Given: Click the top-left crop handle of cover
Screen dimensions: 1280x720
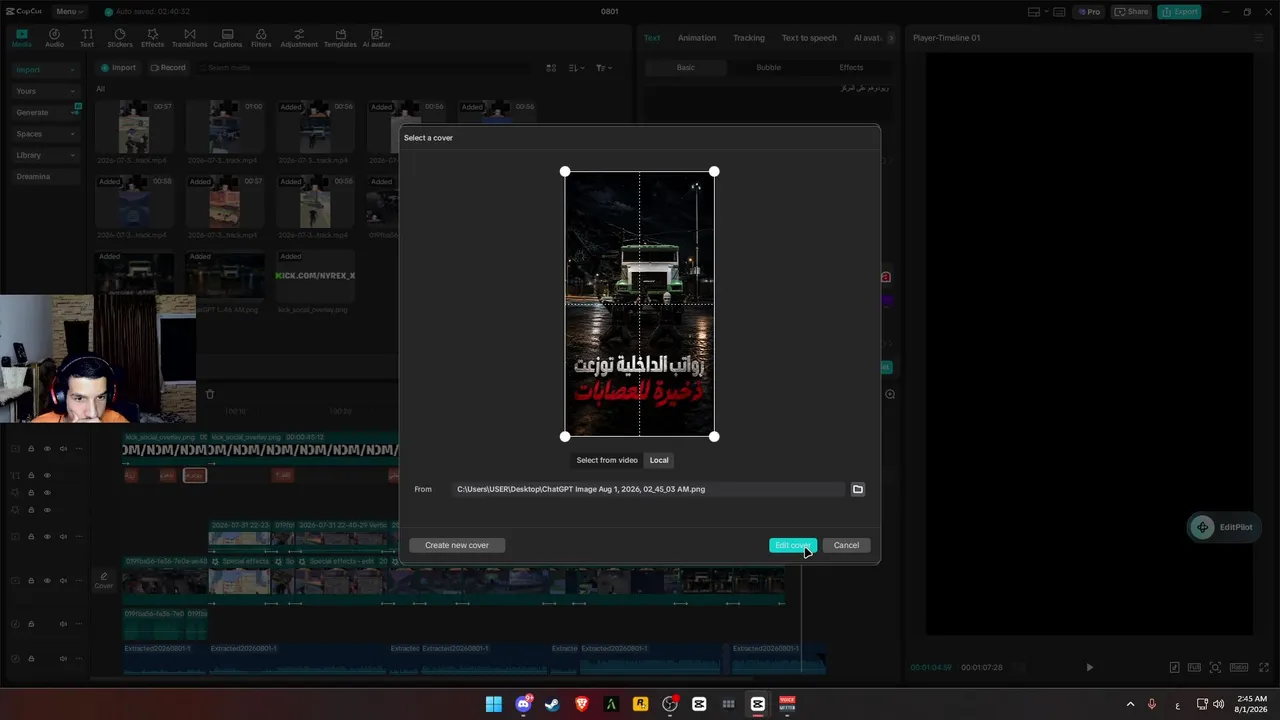Looking at the screenshot, I should [565, 172].
